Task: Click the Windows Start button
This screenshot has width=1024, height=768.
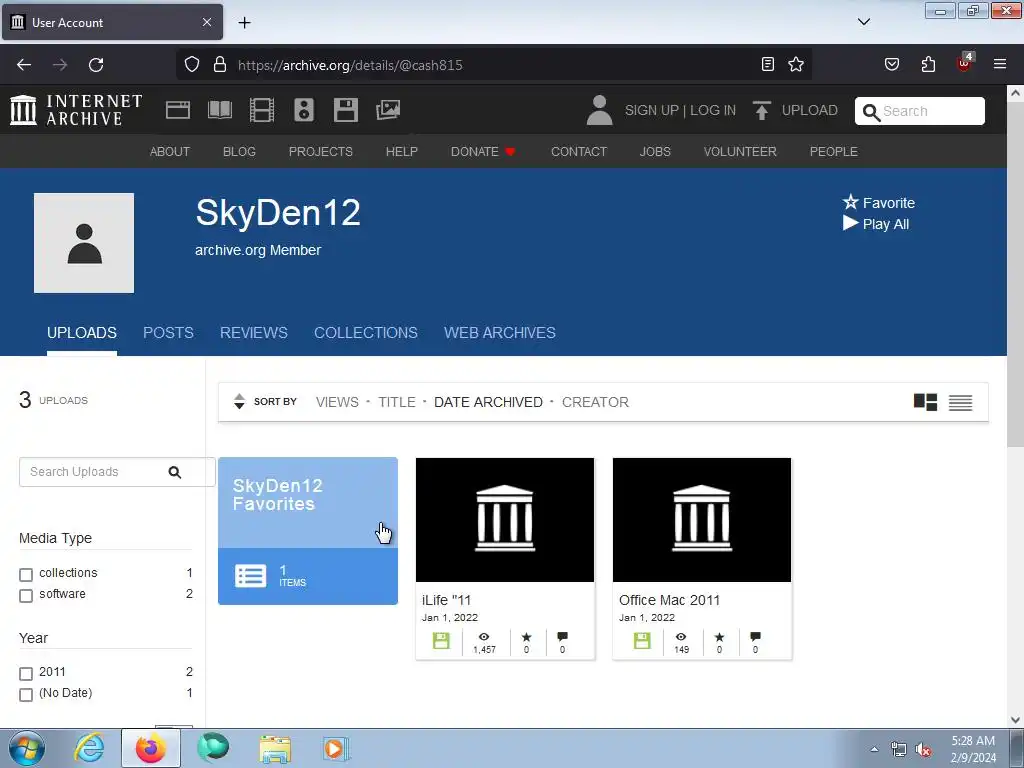Action: pyautogui.click(x=27, y=748)
